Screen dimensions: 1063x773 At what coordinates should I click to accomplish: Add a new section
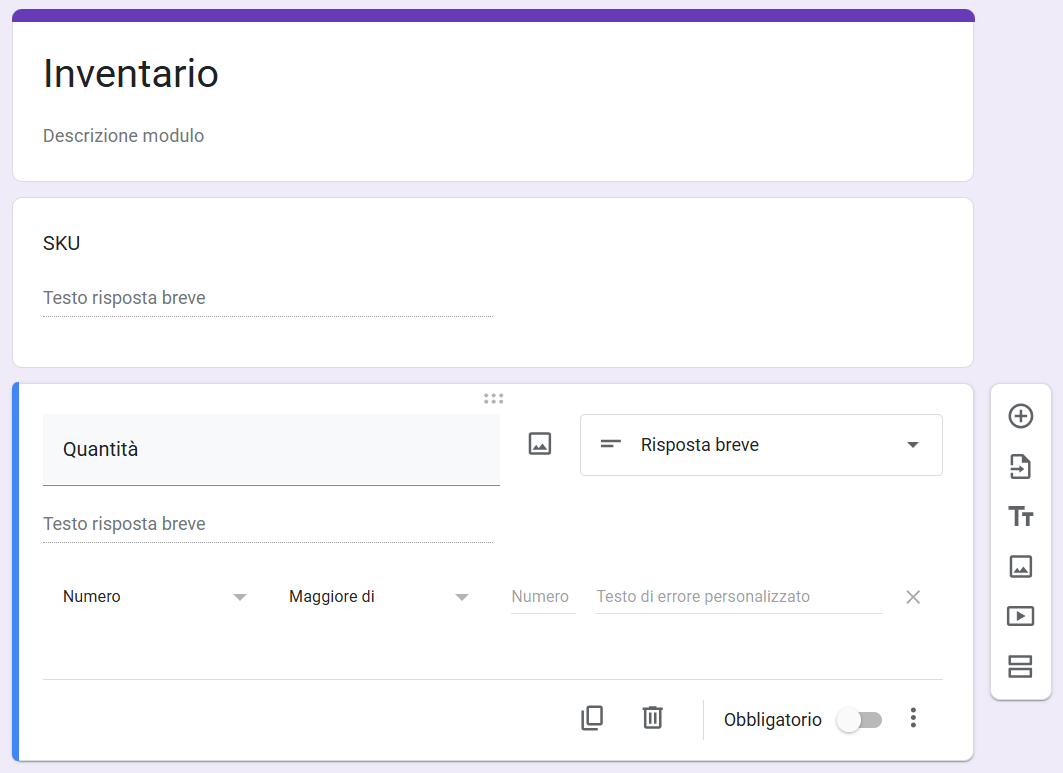pos(1020,666)
